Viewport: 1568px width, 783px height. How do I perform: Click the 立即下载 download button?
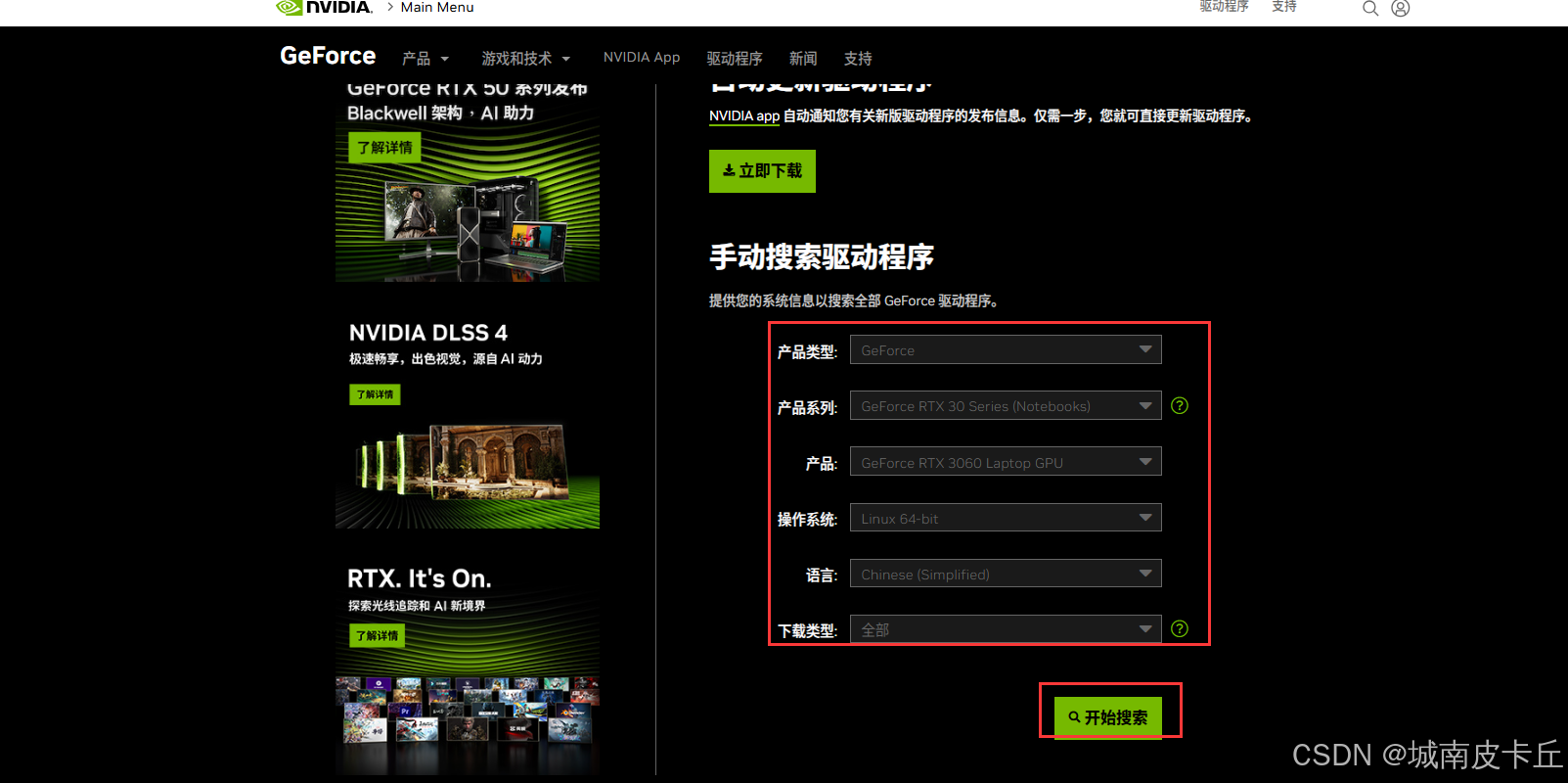762,171
